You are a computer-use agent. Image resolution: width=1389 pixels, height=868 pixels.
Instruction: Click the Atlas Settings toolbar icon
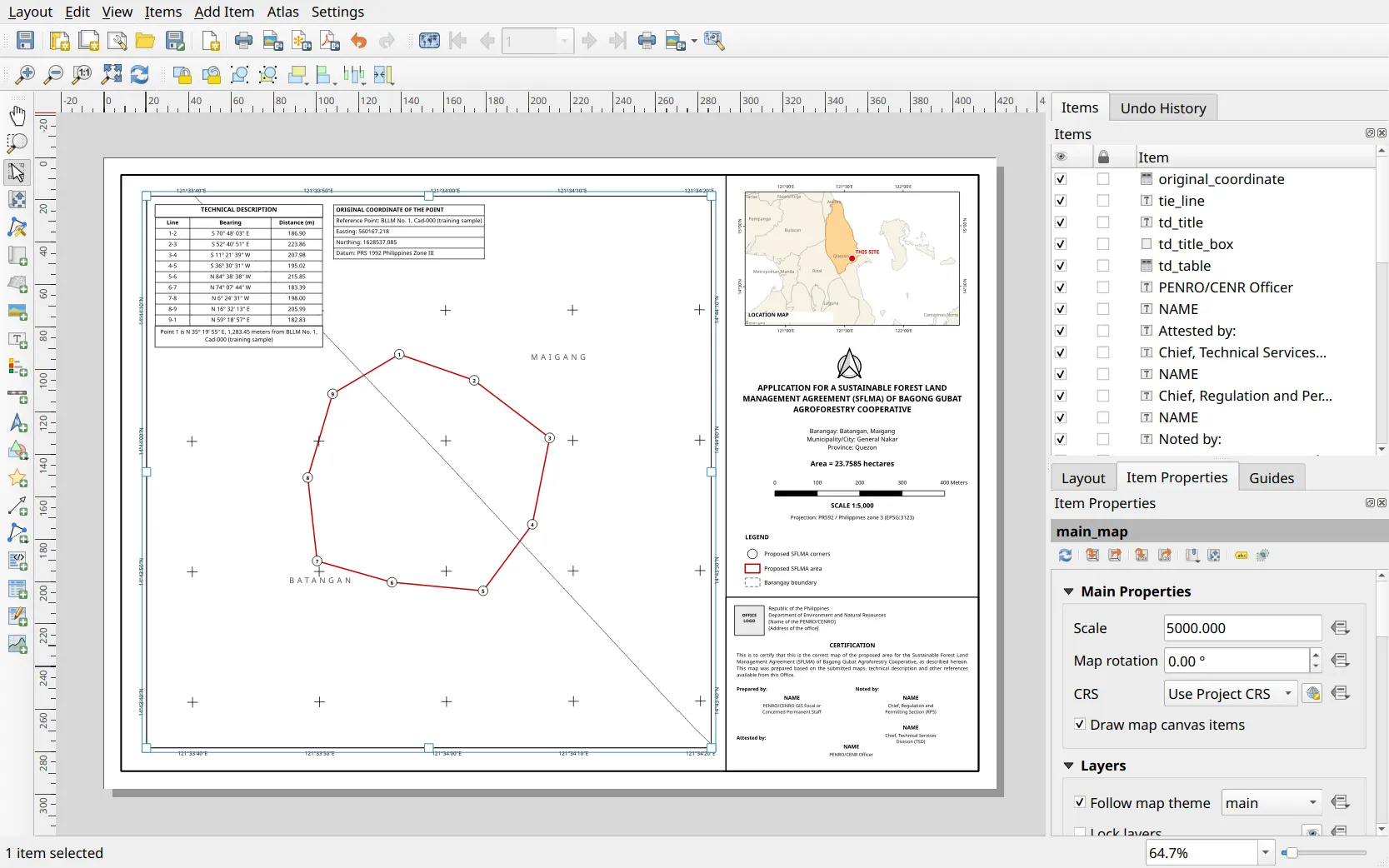(714, 41)
